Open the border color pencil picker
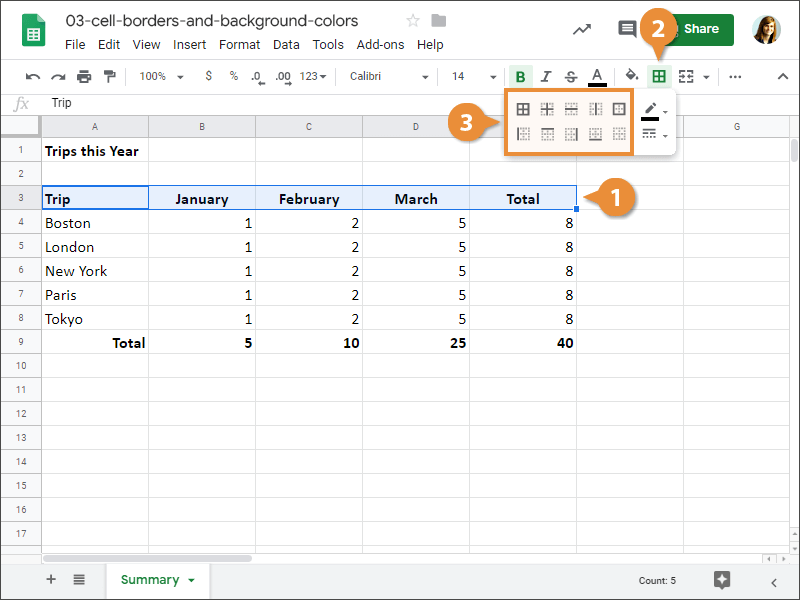 [654, 111]
